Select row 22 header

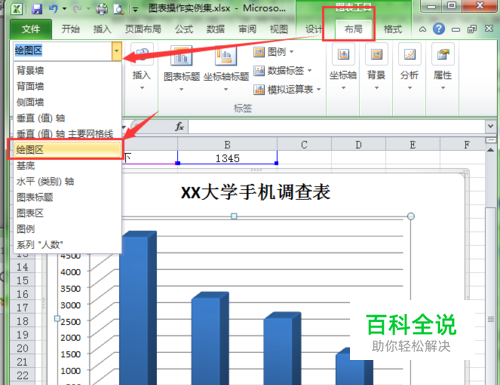pyautogui.click(x=22, y=375)
